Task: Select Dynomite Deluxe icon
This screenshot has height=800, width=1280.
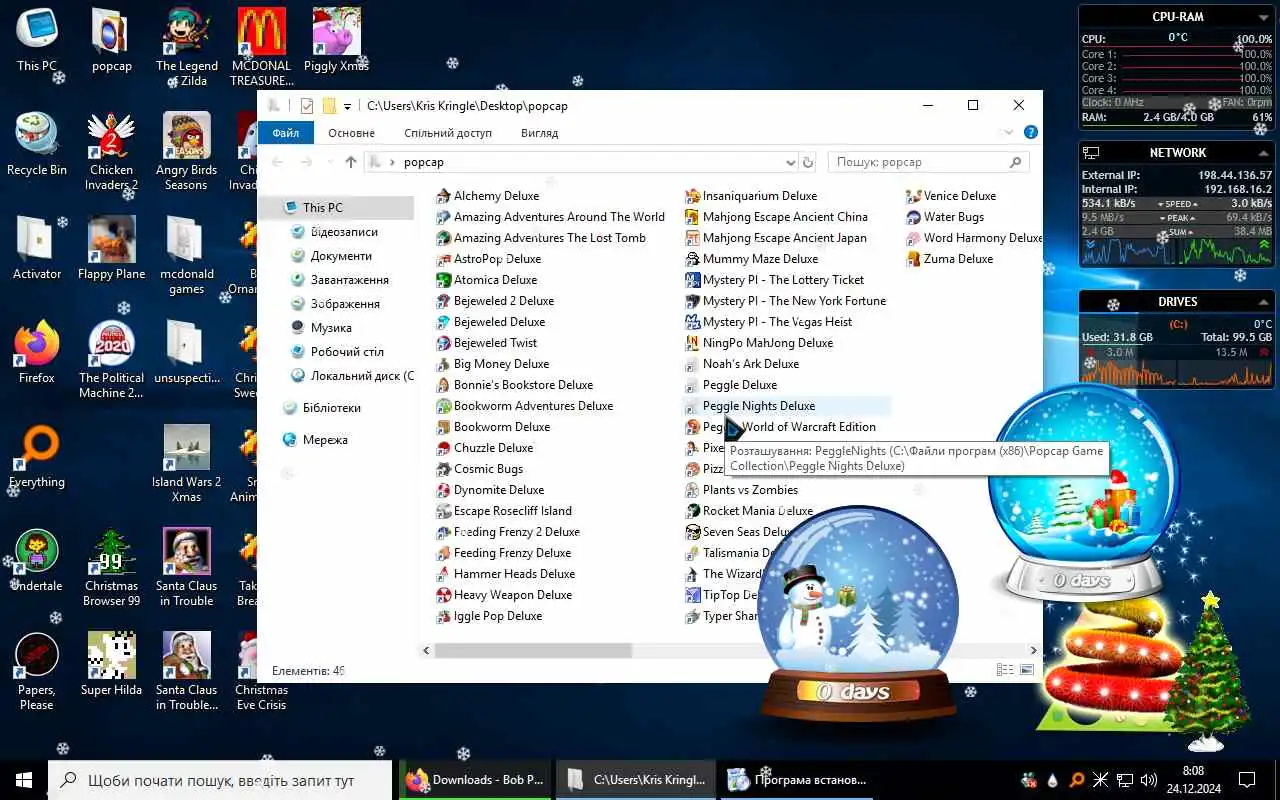Action: click(x=444, y=490)
